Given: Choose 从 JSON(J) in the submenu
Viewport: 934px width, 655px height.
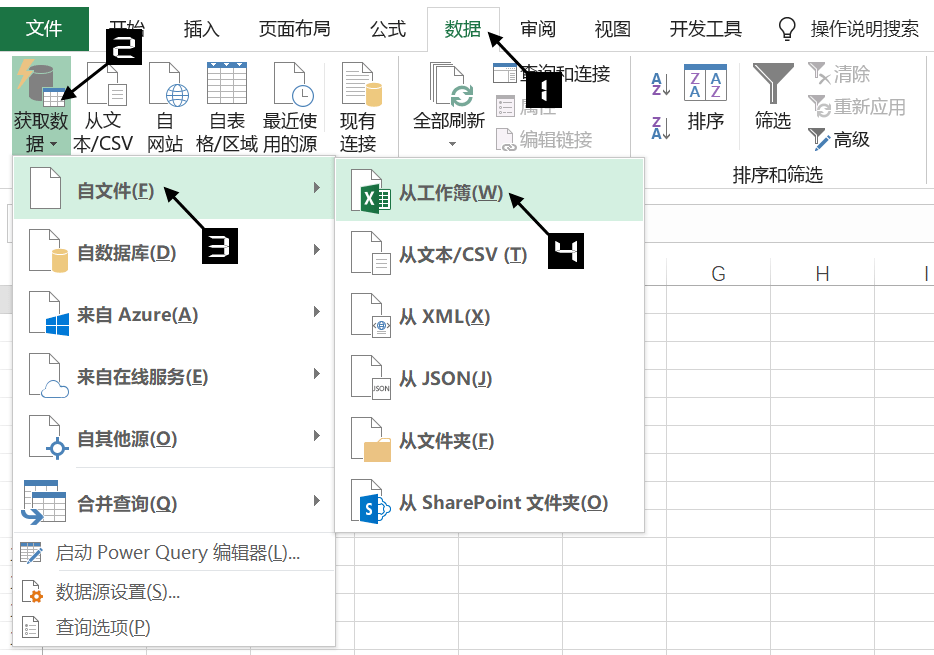Looking at the screenshot, I should pos(490,377).
